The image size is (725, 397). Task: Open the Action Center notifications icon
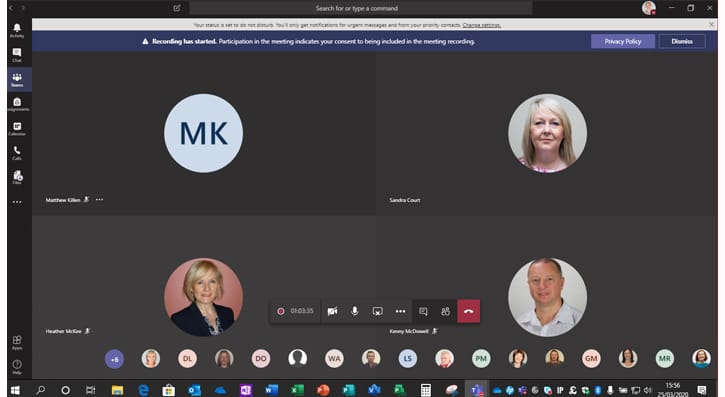(702, 390)
